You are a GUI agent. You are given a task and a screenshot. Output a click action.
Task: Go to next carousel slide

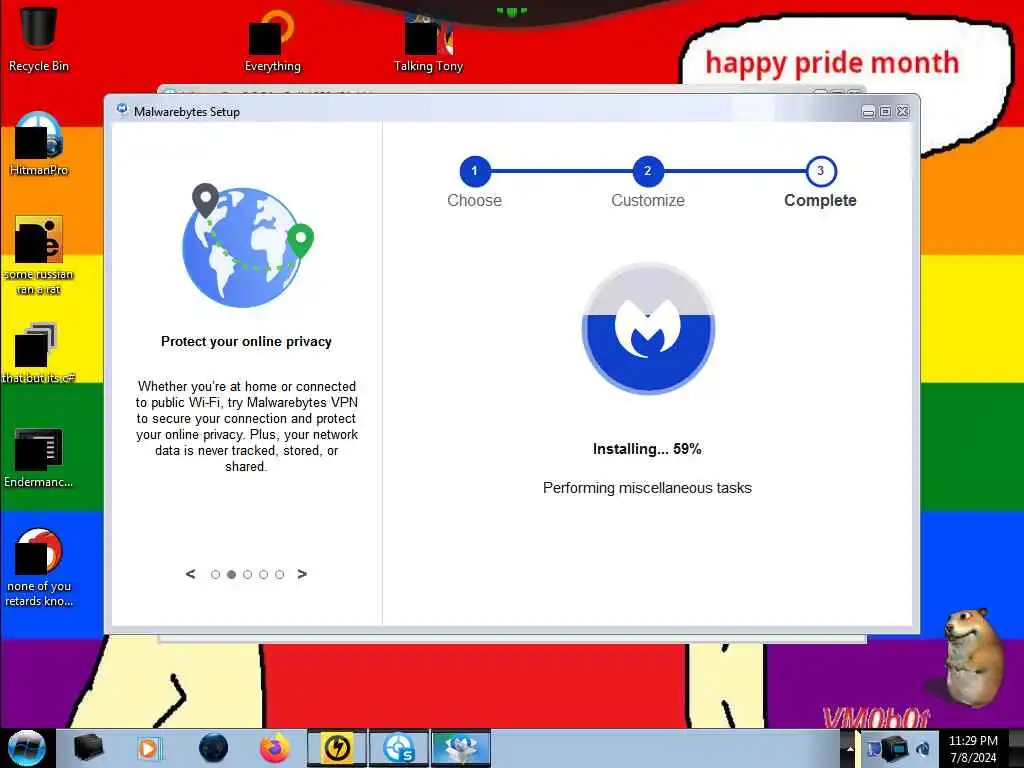click(302, 574)
